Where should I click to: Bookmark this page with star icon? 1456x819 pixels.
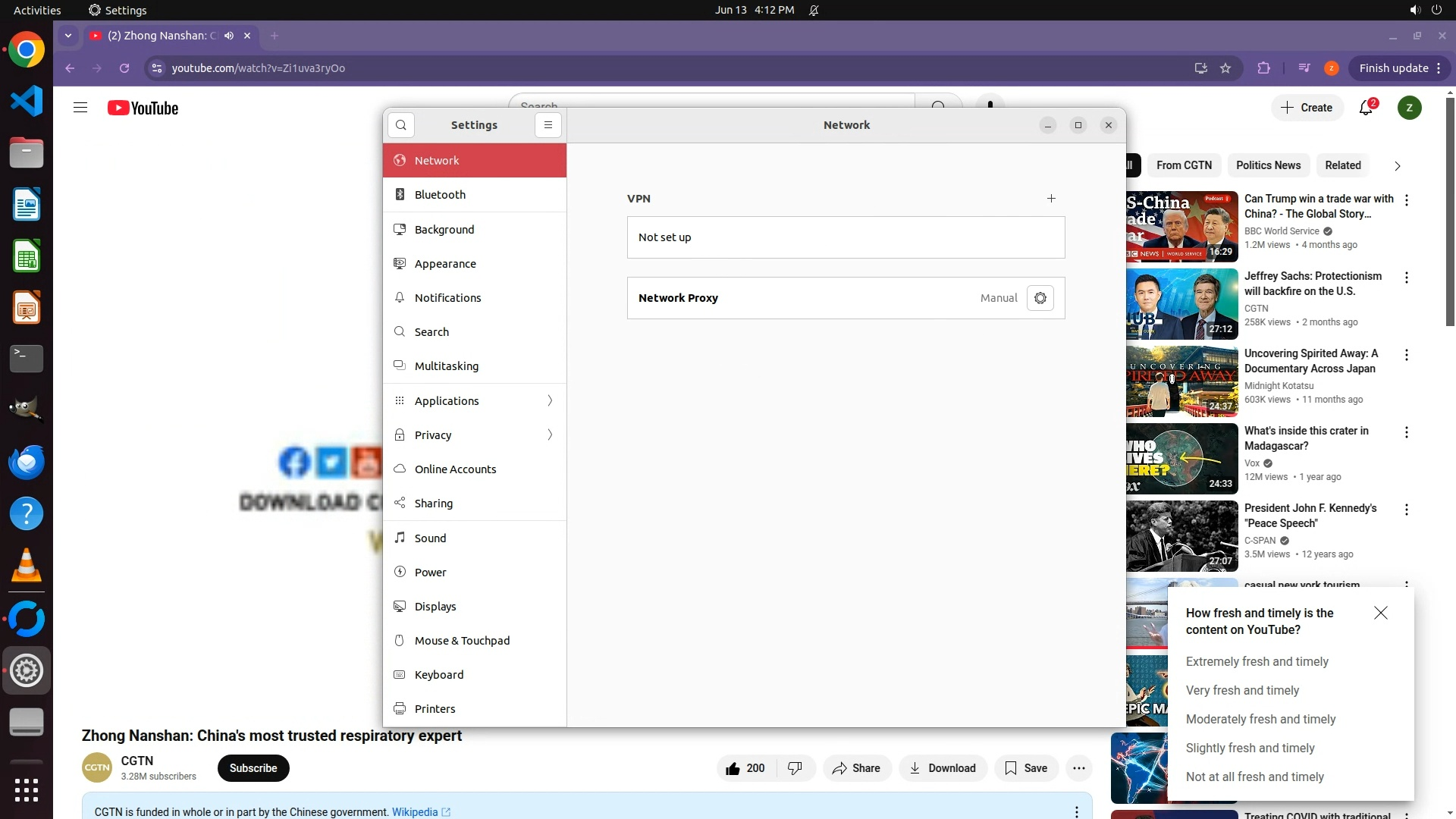1225,68
